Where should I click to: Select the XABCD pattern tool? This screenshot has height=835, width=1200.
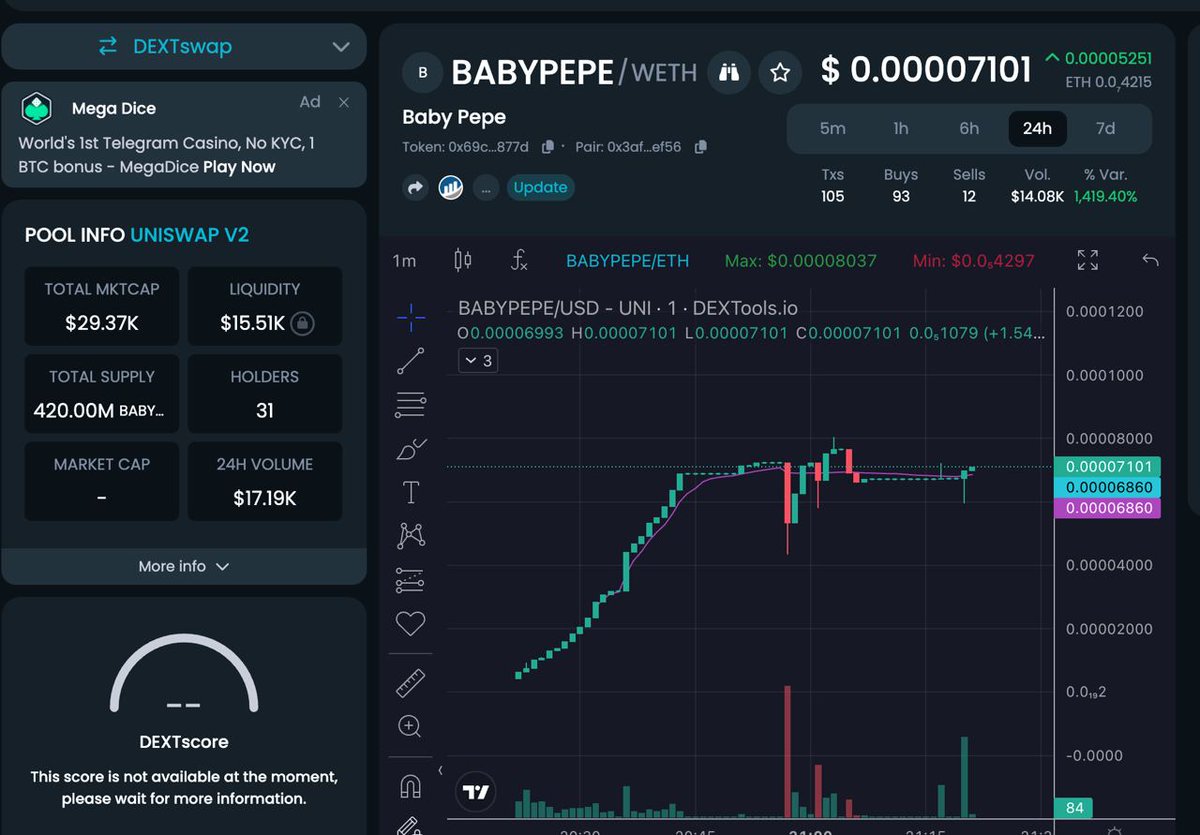point(410,535)
